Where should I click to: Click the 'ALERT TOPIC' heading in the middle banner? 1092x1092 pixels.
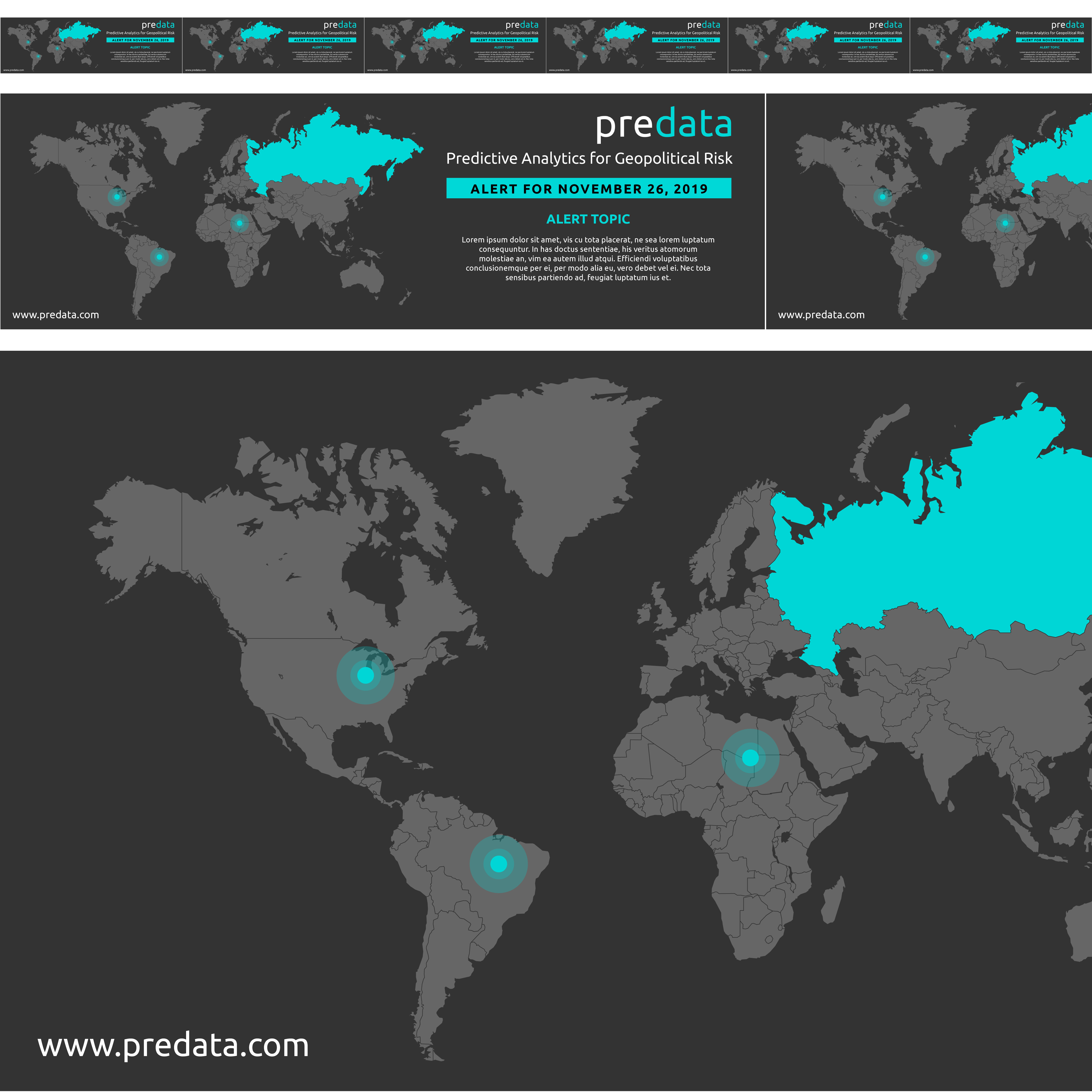[x=588, y=219]
